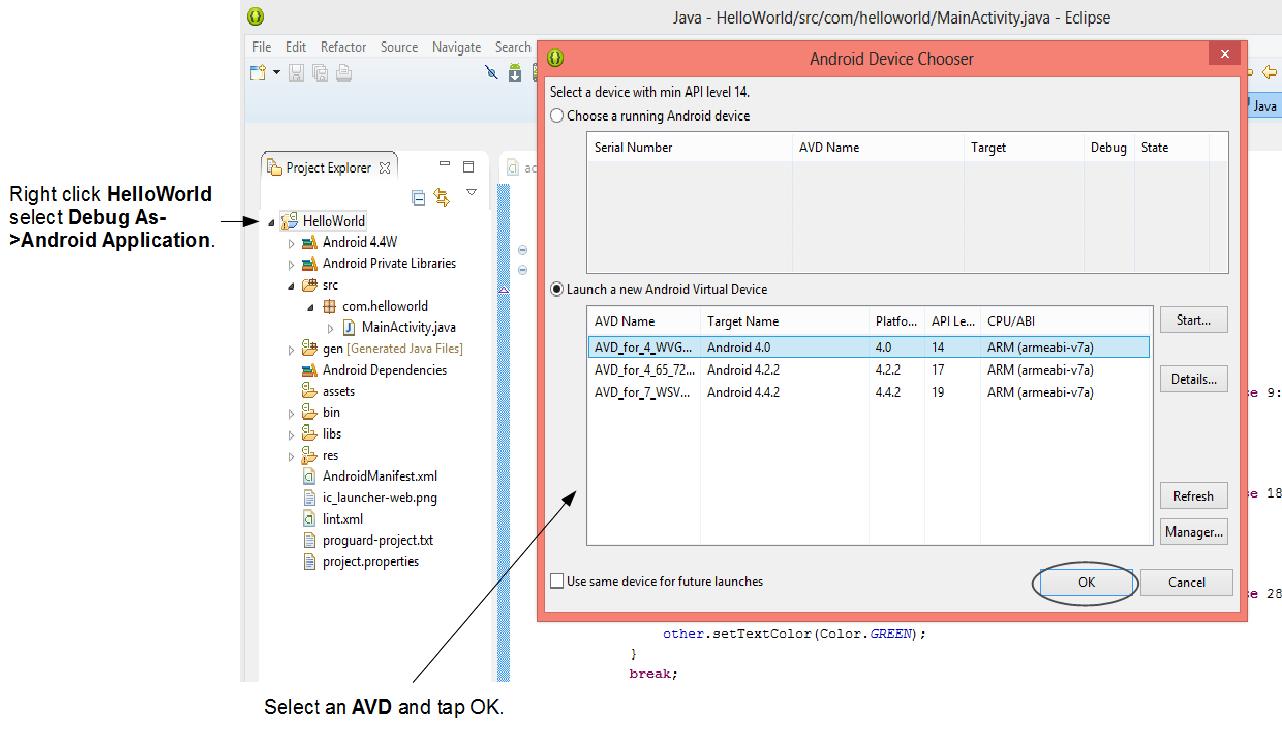Click the Save icon in toolbar

coord(297,72)
